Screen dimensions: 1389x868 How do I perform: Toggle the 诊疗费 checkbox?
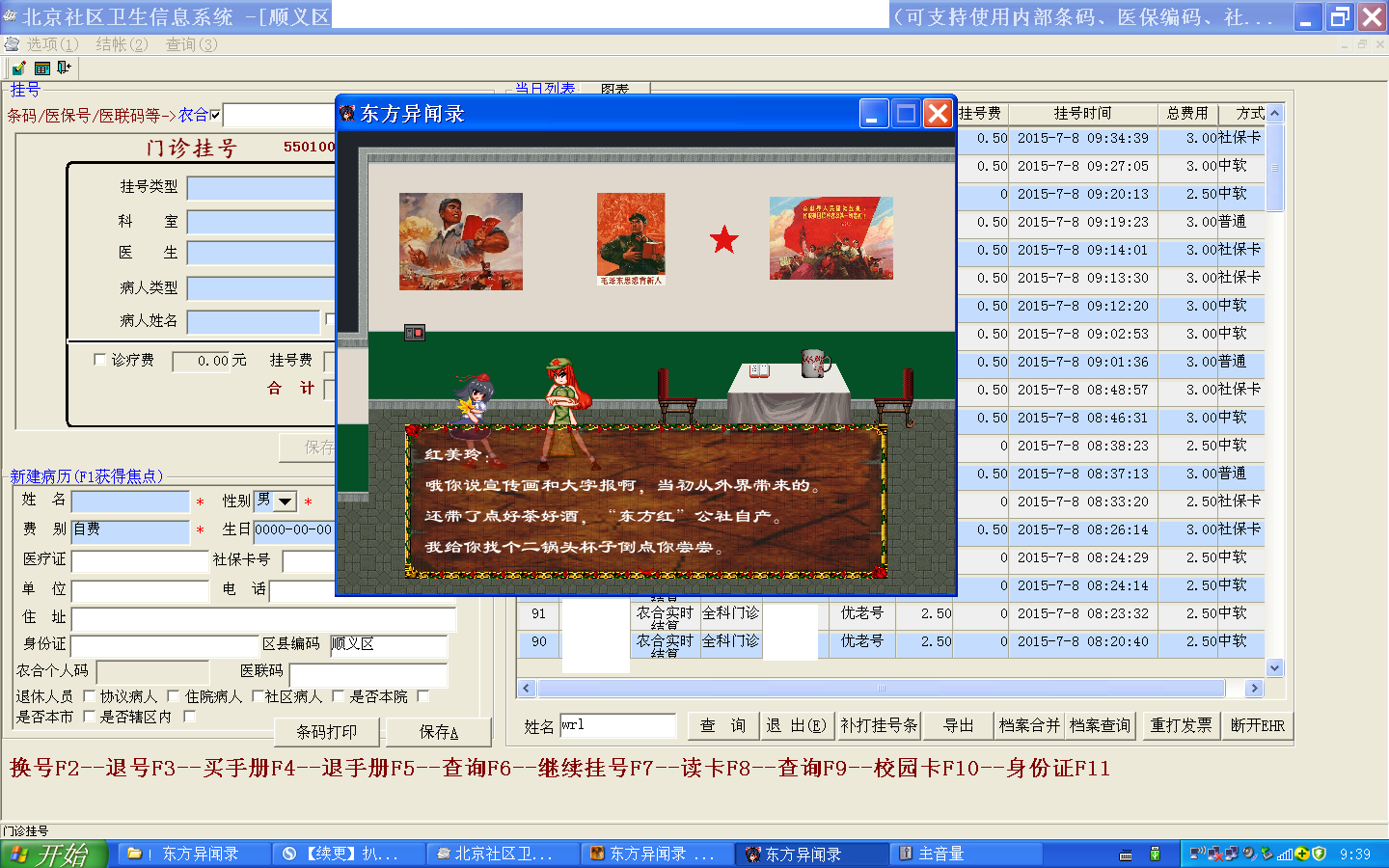click(99, 360)
